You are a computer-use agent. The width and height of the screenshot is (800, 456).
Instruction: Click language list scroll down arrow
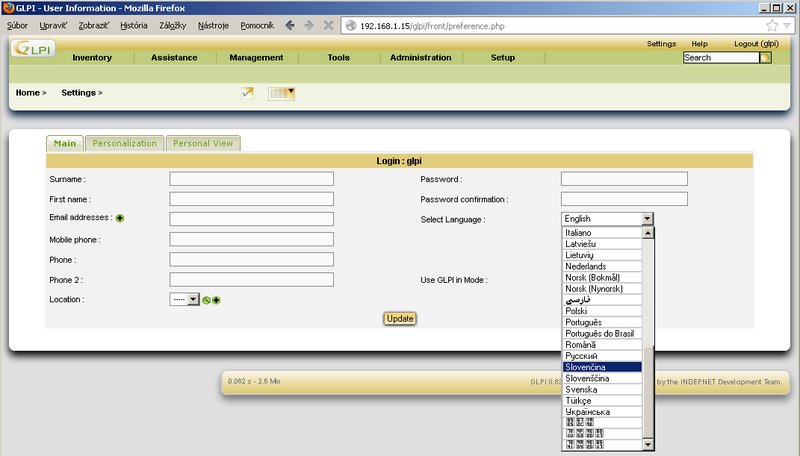point(648,445)
